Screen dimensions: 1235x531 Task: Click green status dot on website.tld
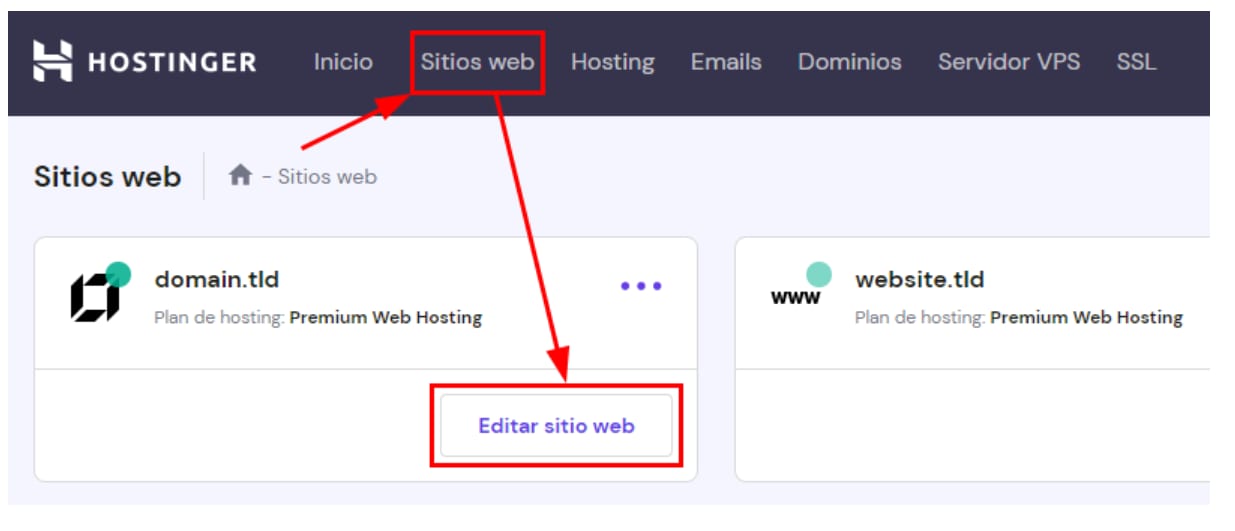819,274
